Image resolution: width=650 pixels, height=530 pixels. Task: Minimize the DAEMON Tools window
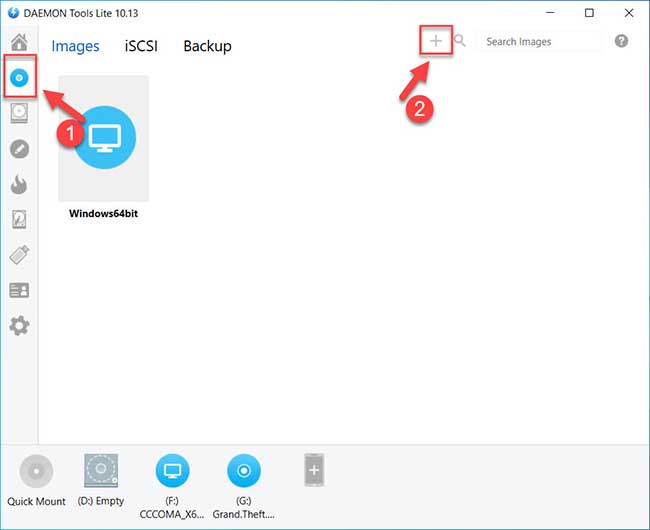click(550, 13)
